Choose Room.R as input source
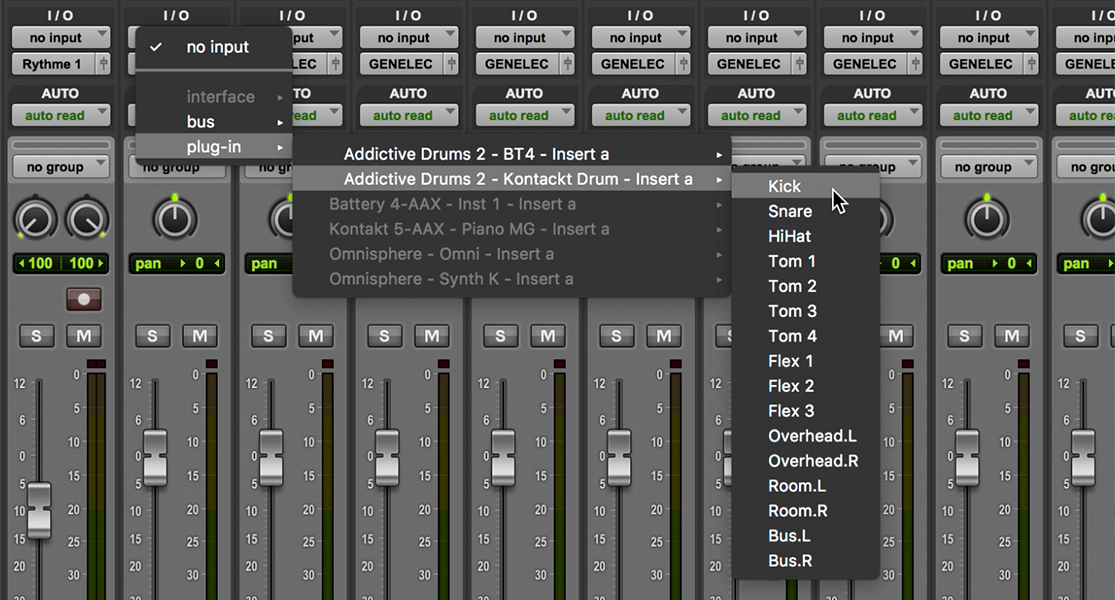This screenshot has width=1115, height=600. [806, 510]
